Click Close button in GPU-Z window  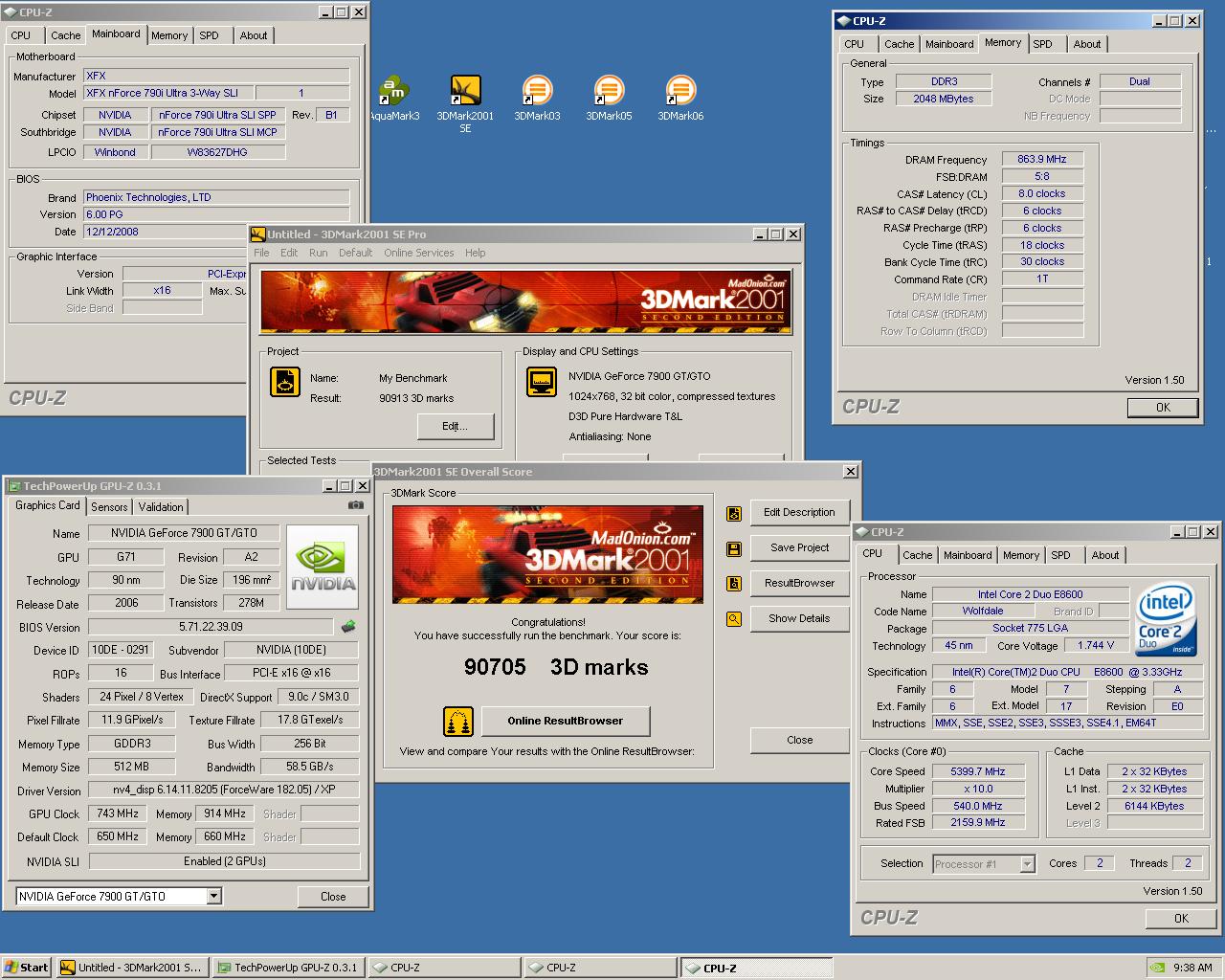coord(333,897)
